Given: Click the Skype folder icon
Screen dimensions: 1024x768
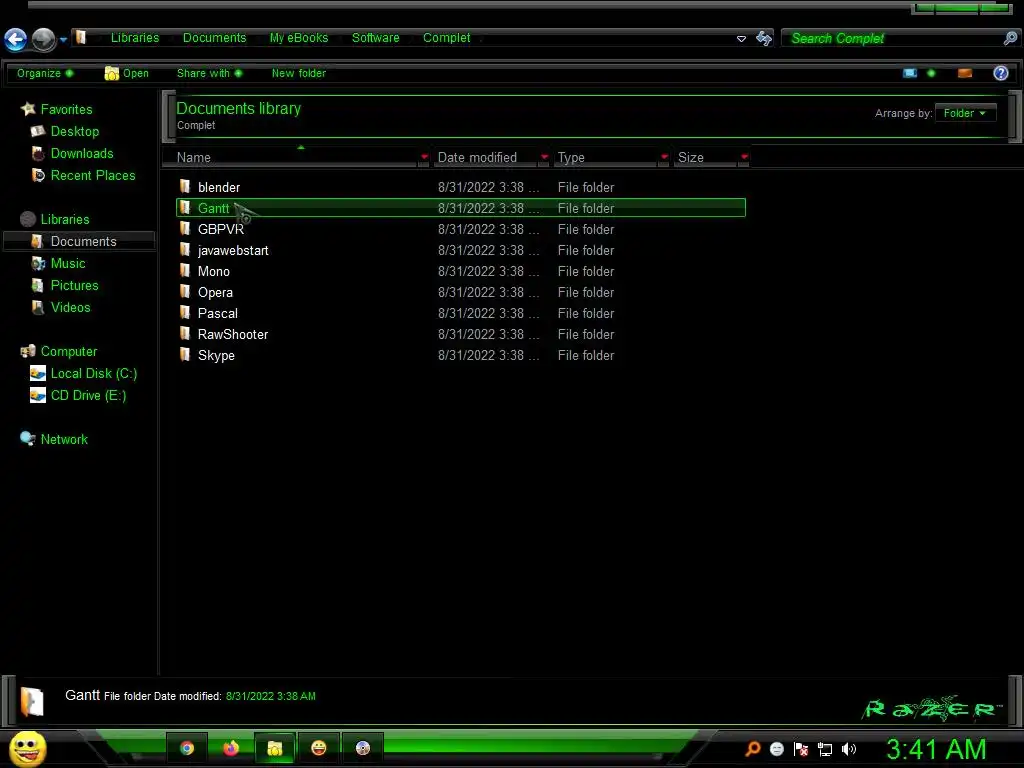Looking at the screenshot, I should tap(185, 354).
